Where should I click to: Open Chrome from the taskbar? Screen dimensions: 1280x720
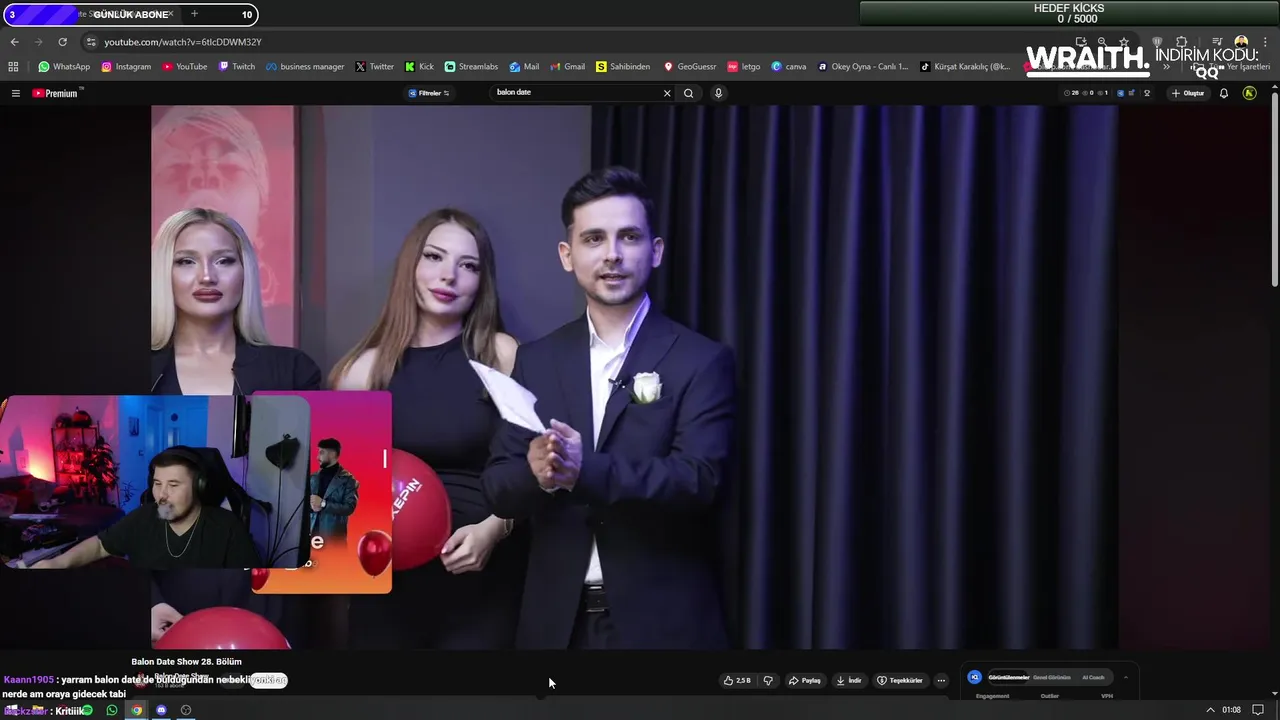pyautogui.click(x=137, y=710)
